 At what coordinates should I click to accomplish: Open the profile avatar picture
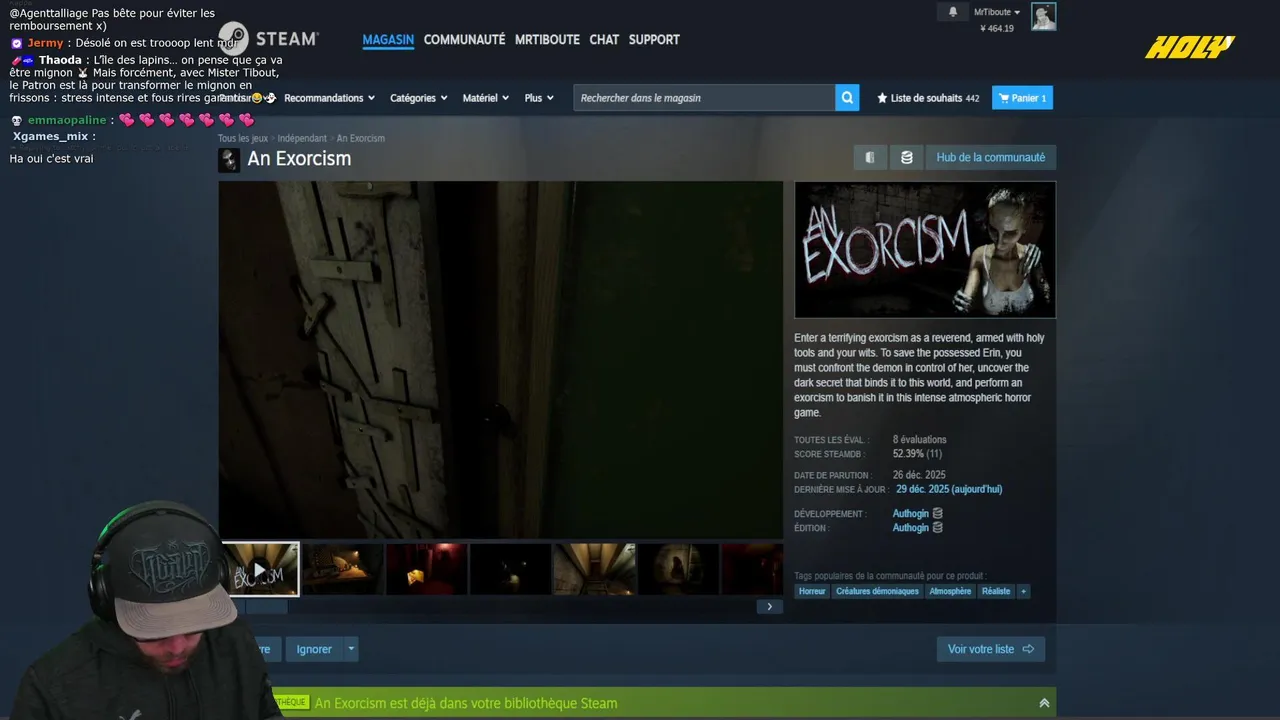click(1044, 17)
